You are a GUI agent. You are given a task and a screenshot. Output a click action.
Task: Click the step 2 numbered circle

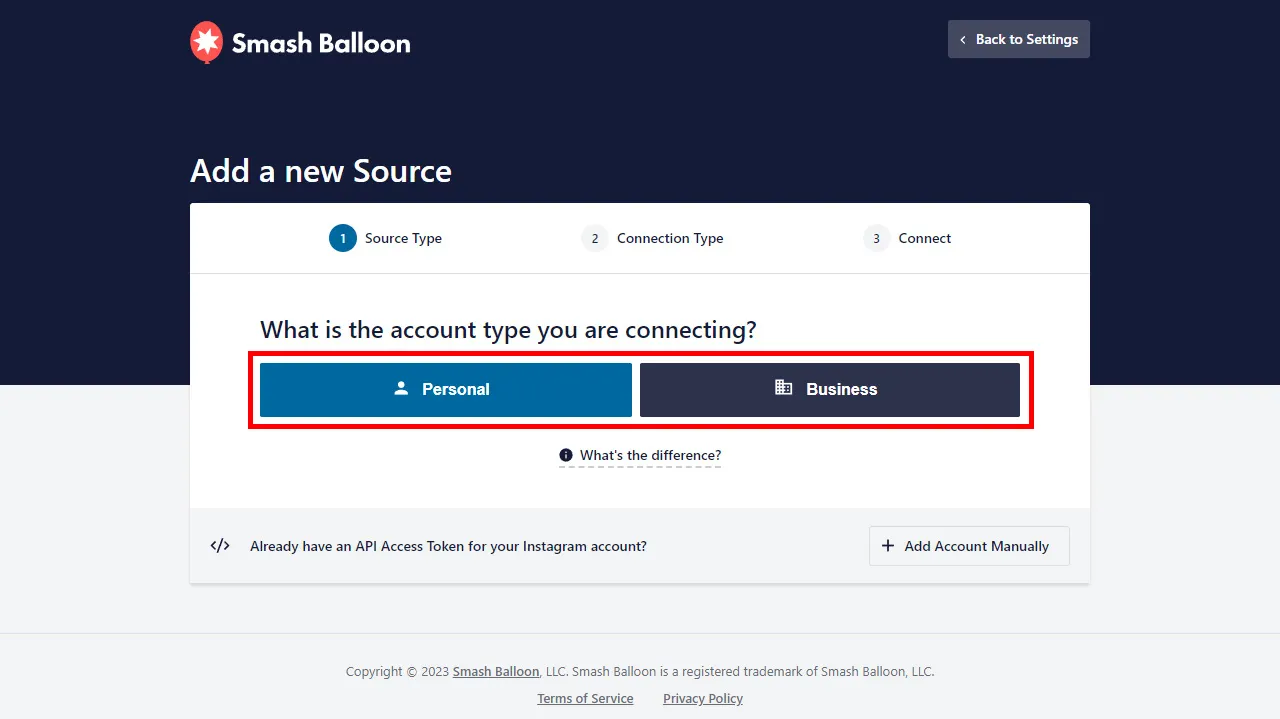tap(595, 238)
